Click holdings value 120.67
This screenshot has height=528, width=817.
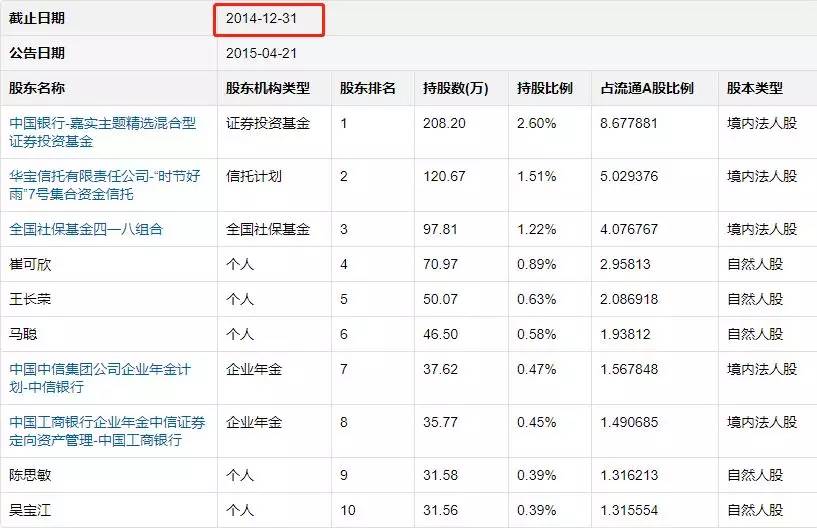(444, 176)
